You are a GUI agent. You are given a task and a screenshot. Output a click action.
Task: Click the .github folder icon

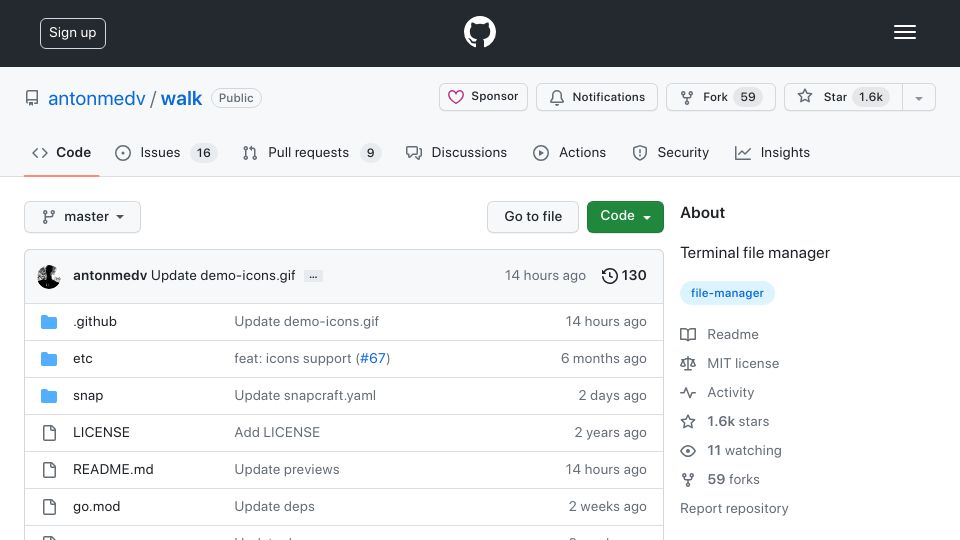49,321
